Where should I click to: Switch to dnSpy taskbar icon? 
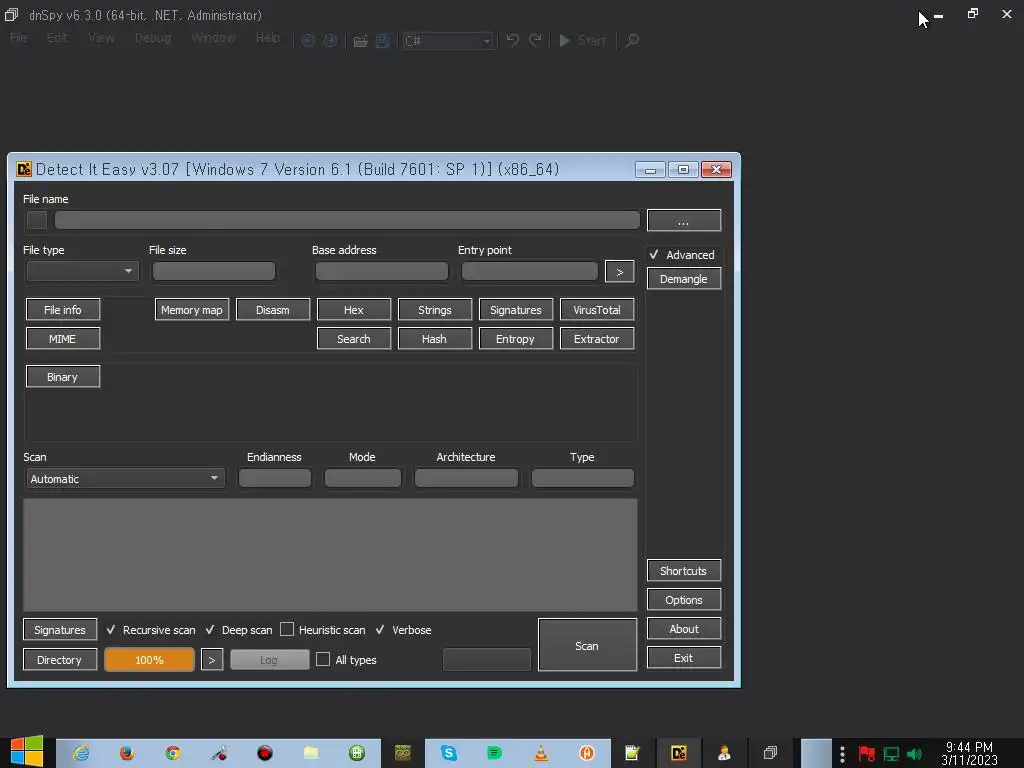[771, 753]
